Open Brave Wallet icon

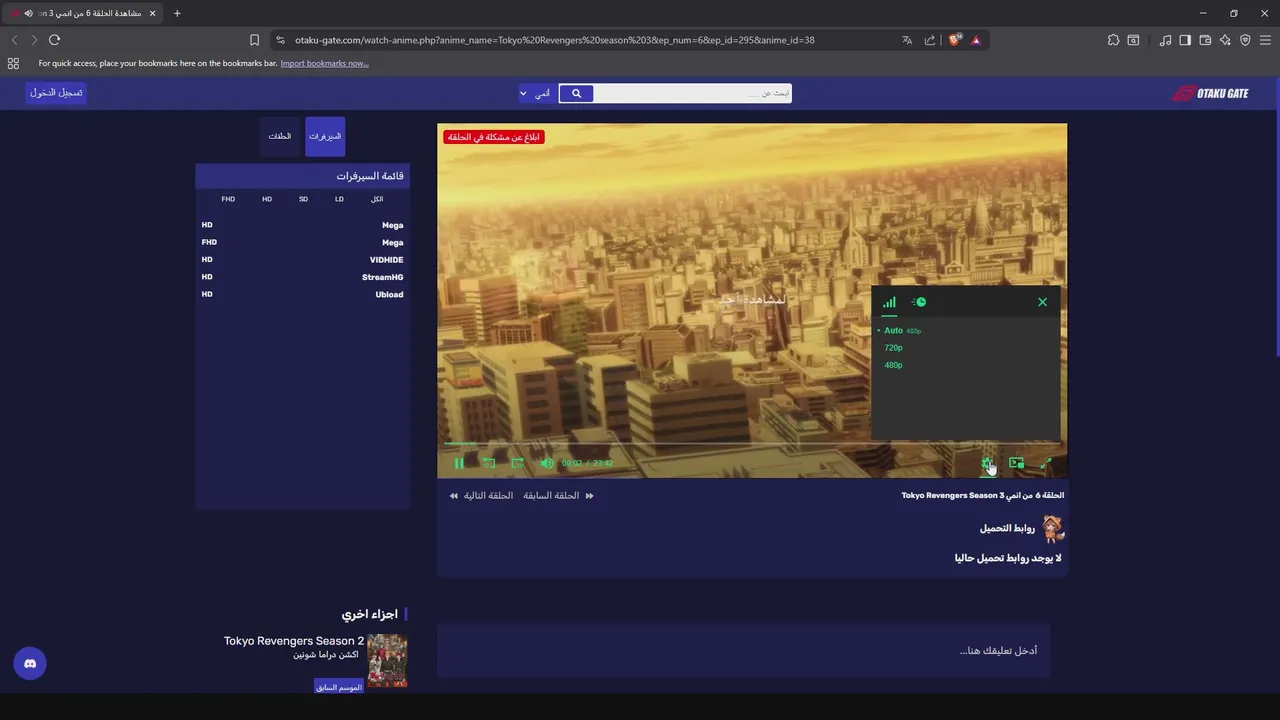tap(1205, 40)
